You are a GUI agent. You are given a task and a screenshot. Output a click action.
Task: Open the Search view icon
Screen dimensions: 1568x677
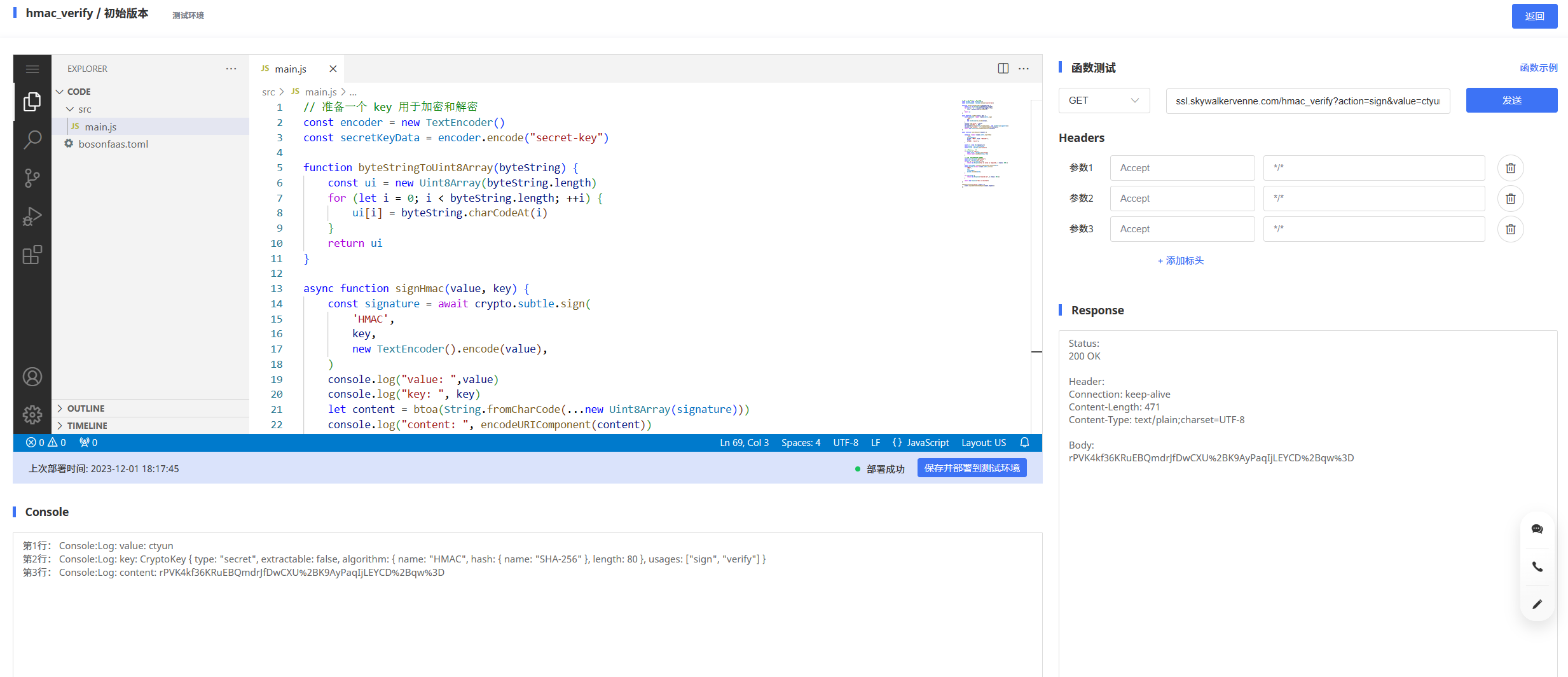(x=32, y=139)
